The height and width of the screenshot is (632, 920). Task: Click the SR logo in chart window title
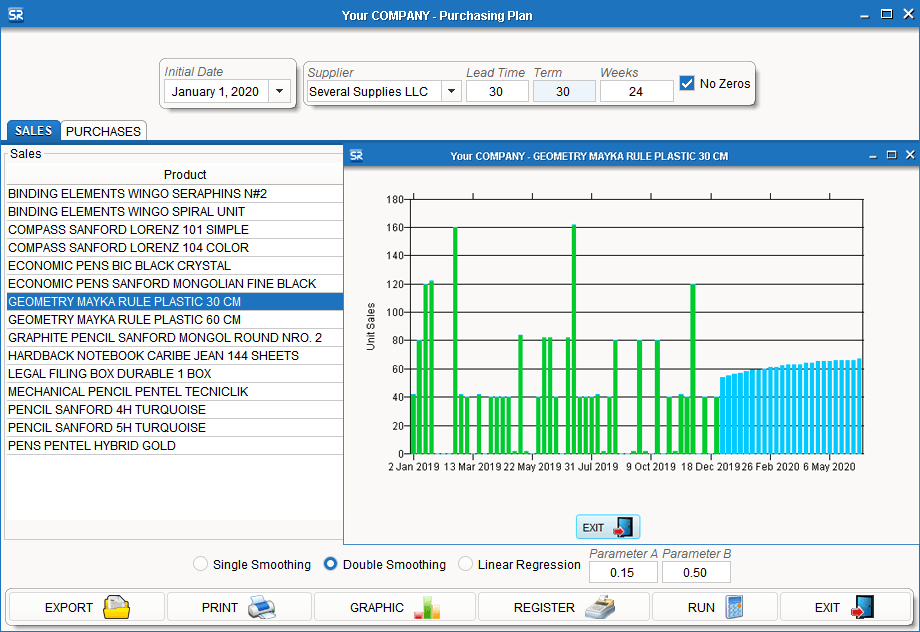(356, 156)
